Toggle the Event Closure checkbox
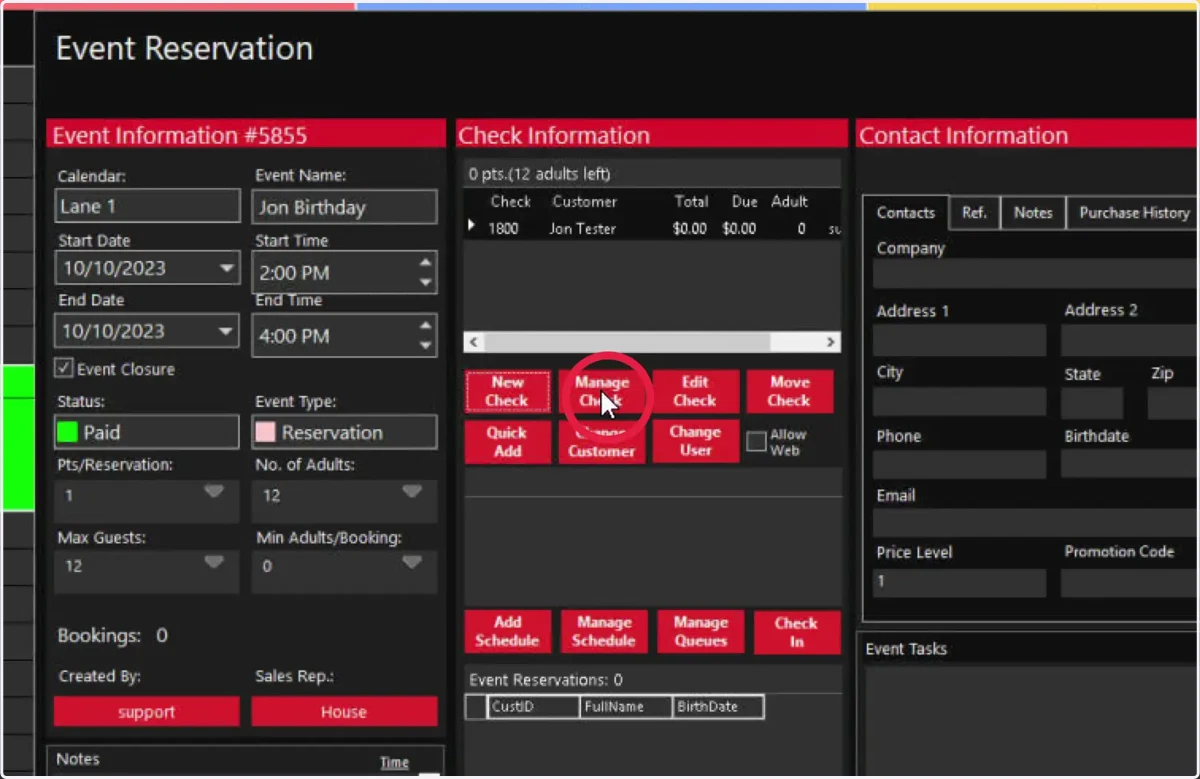Screen dimensions: 1200x779 click(x=64, y=369)
